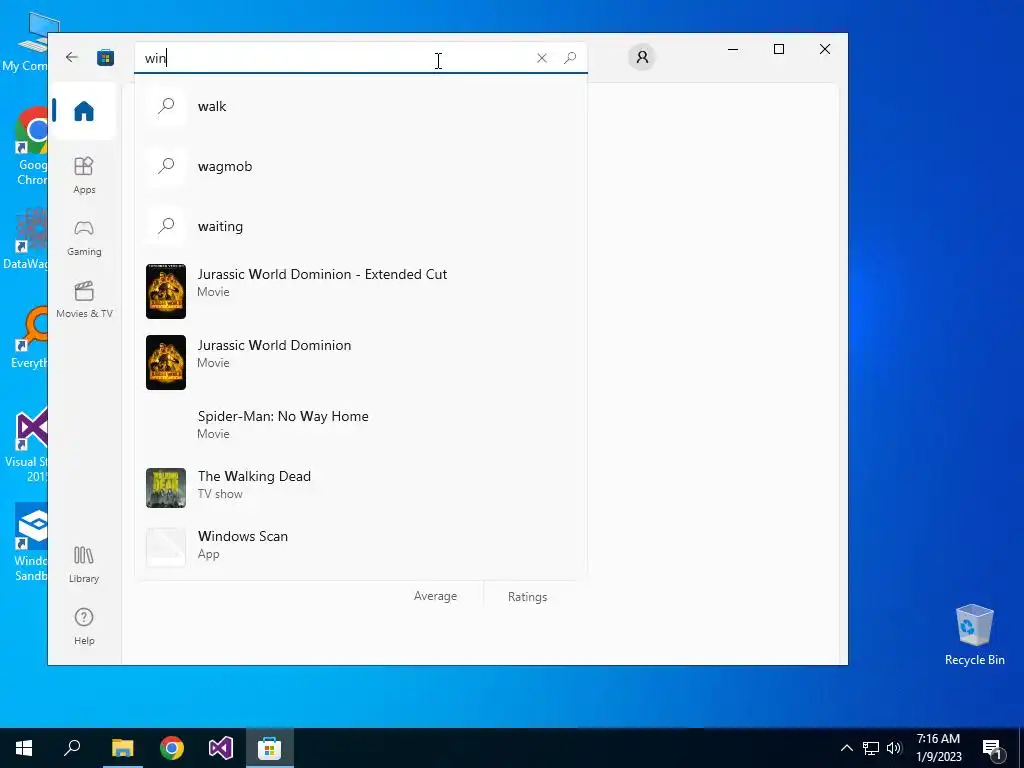Image resolution: width=1024 pixels, height=768 pixels.
Task: Open Spider-Man: No Way Home movie result
Action: (x=360, y=424)
